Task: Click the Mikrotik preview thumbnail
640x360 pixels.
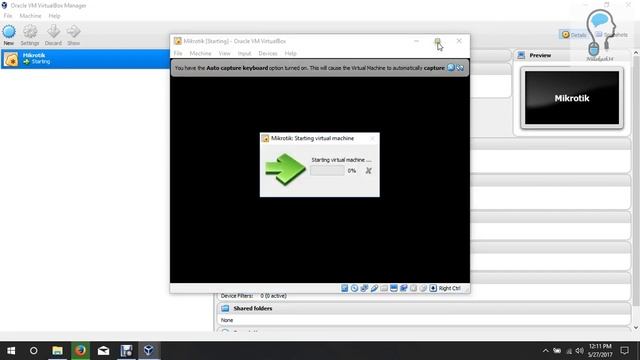Action: pos(572,98)
